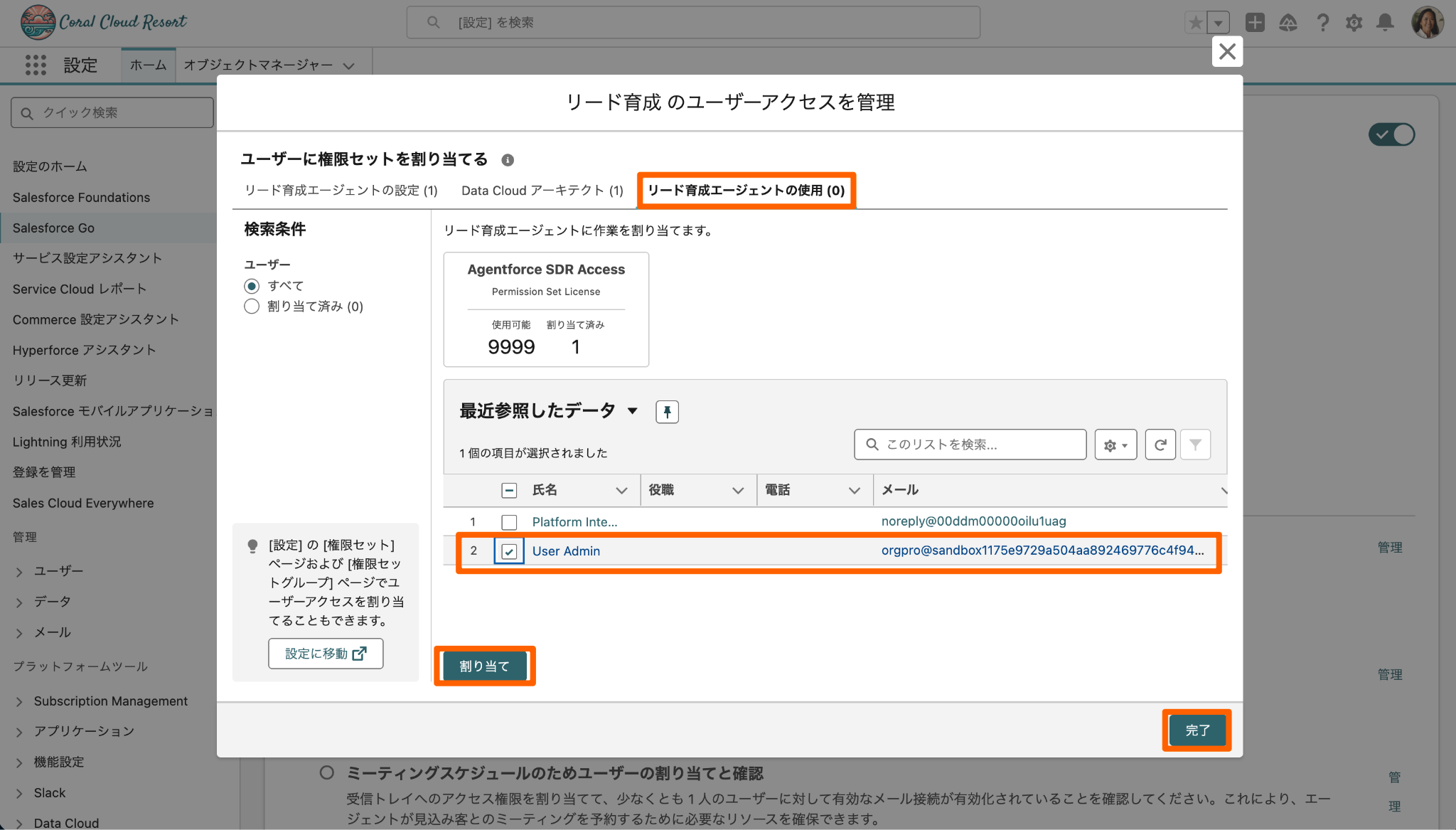This screenshot has width=1456, height=830.
Task: Open the App Launcher grid
Action: [36, 65]
